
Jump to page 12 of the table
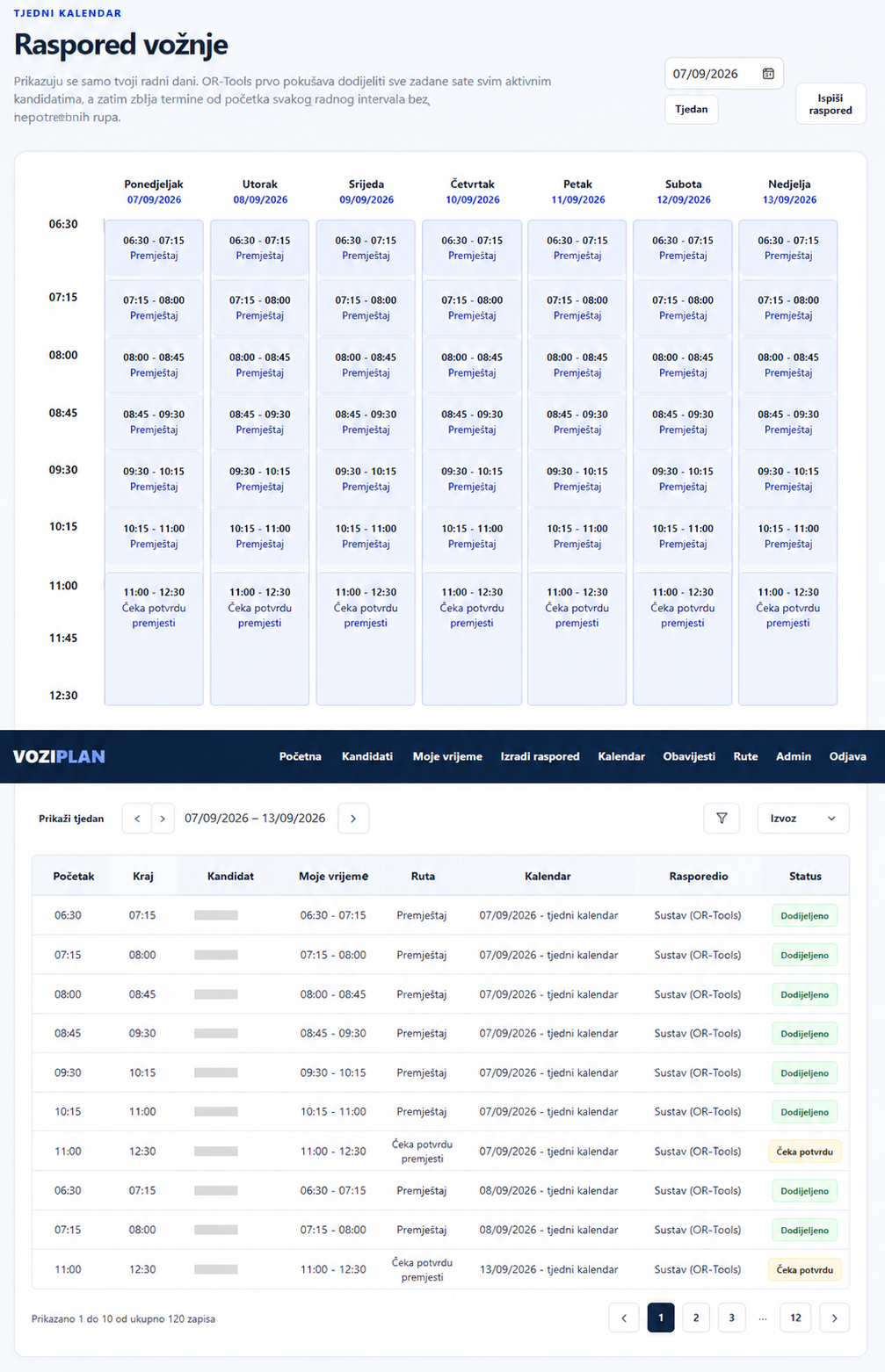[x=795, y=1318]
